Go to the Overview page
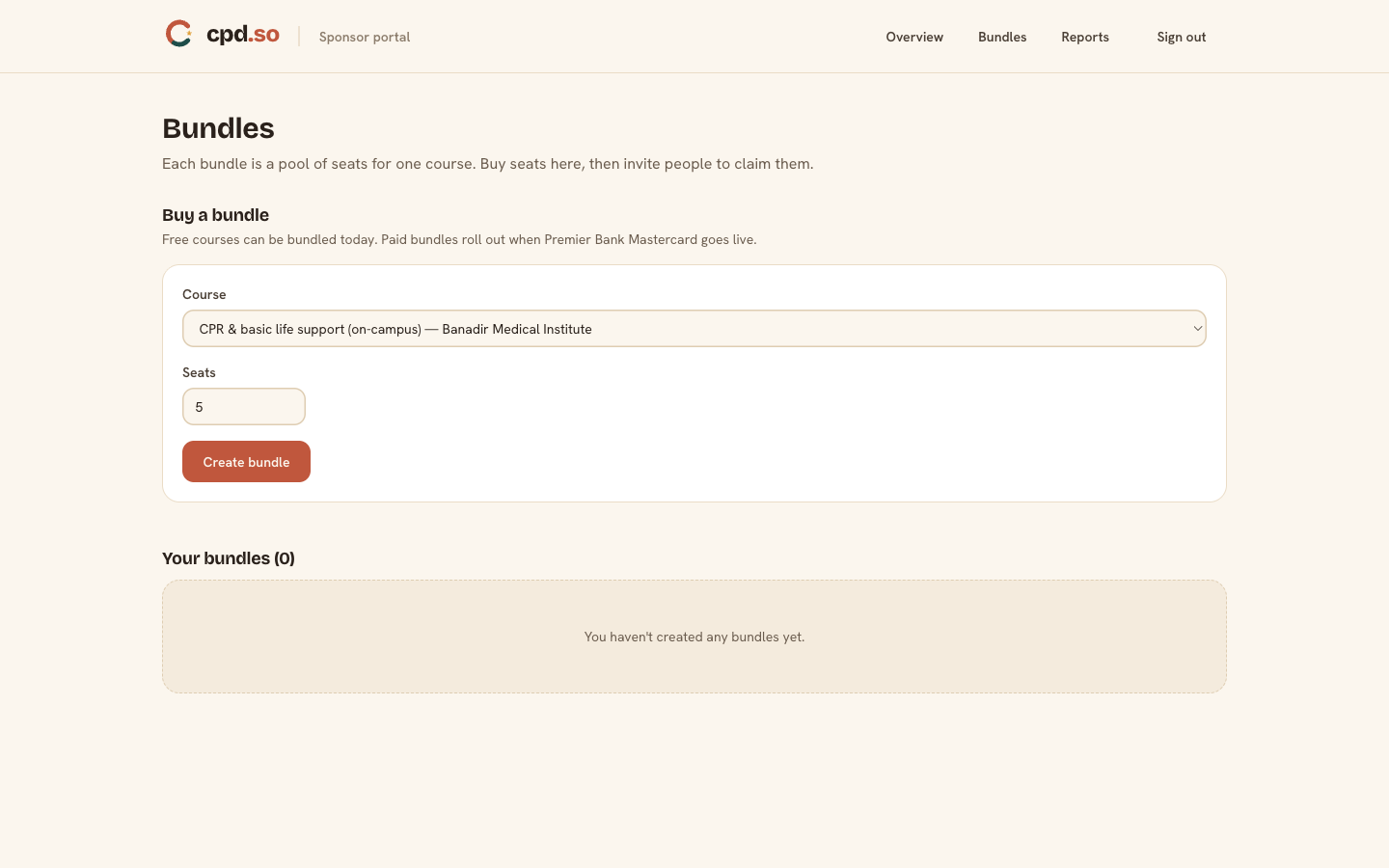Screen dimensions: 1389x868 point(914,37)
